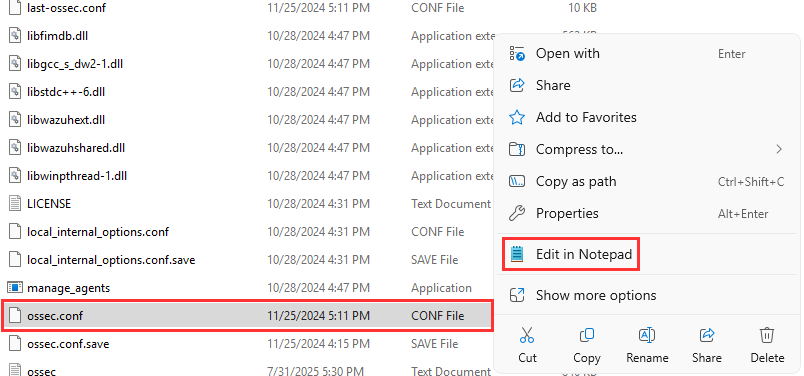Click the Cut scissors icon
This screenshot has height=376, width=804.
(x=527, y=336)
